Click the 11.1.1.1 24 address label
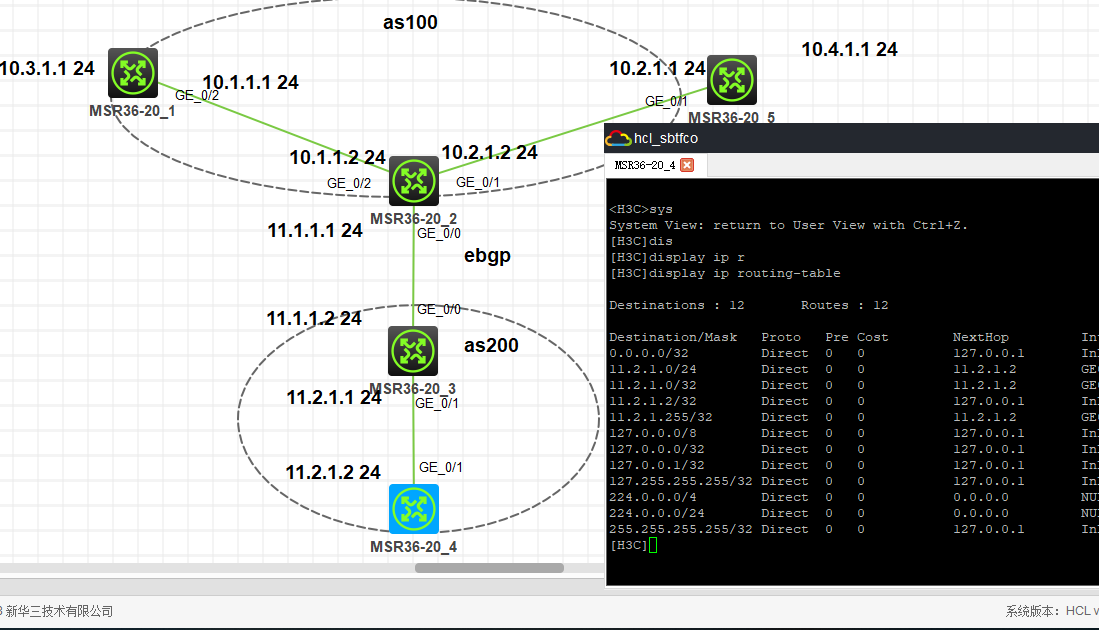Screen dimensions: 1099x630 tap(315, 231)
